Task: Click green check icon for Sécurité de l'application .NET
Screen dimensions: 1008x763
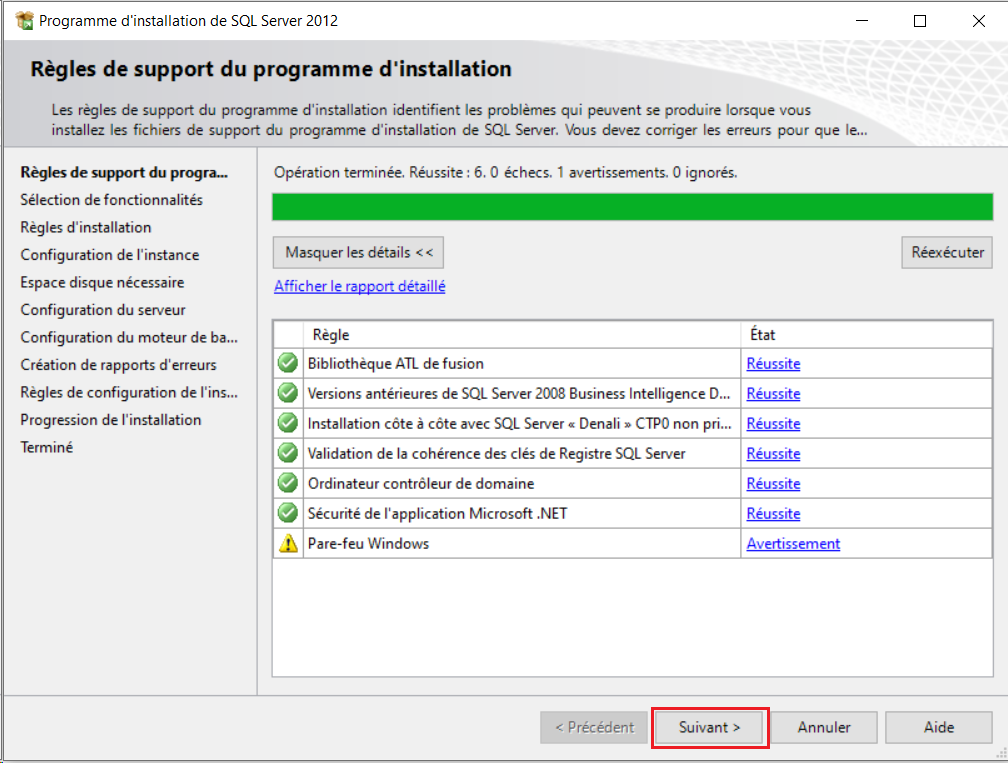Action: click(287, 513)
